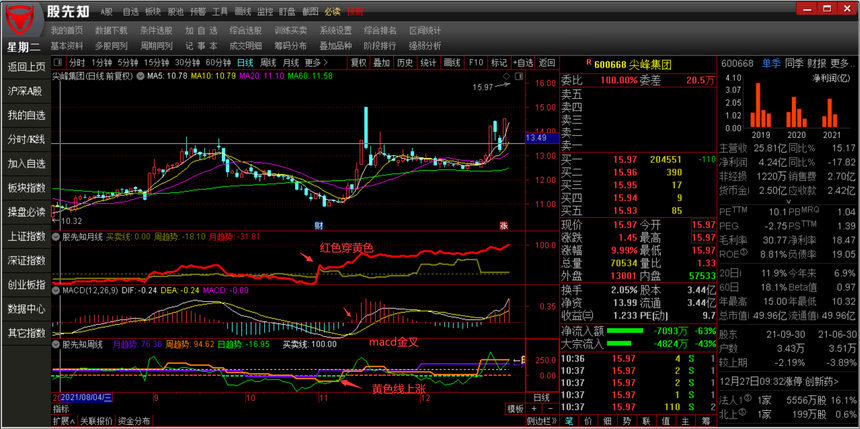This screenshot has height=429, width=860.
Task: Open indicator dropdown beside 尖峰集团(日线 前复权)
Action: coord(140,76)
